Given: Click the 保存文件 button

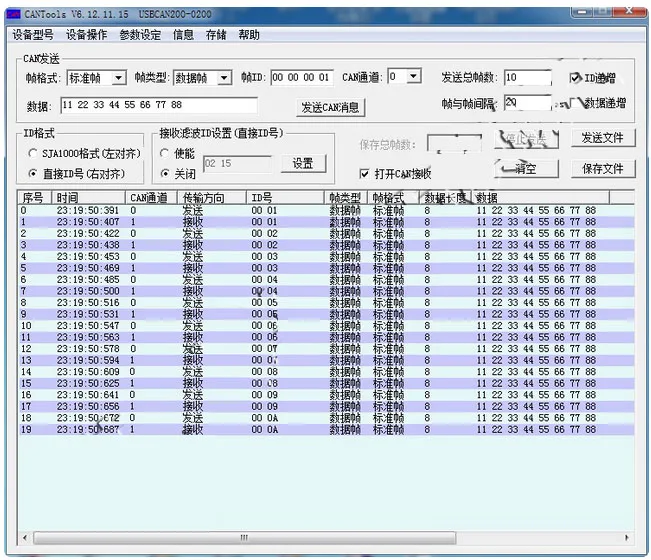Looking at the screenshot, I should (602, 169).
